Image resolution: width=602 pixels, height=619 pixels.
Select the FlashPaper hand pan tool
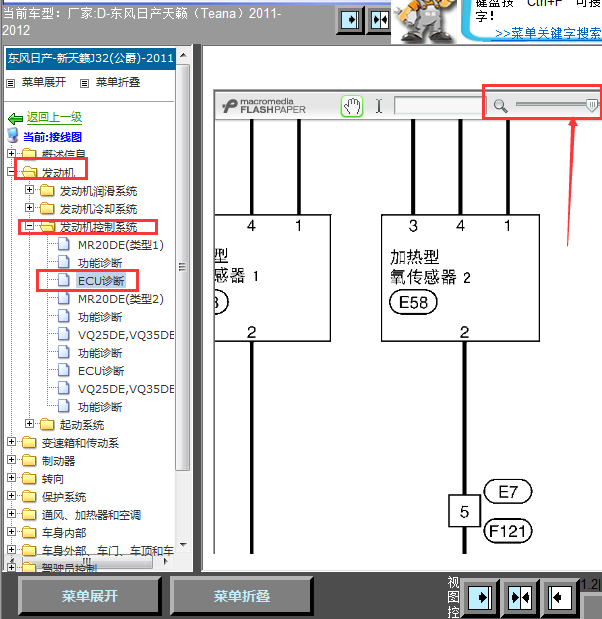pyautogui.click(x=352, y=106)
